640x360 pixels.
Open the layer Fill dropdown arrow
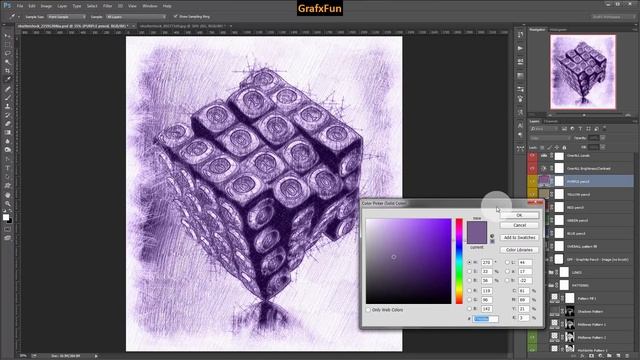point(603,147)
